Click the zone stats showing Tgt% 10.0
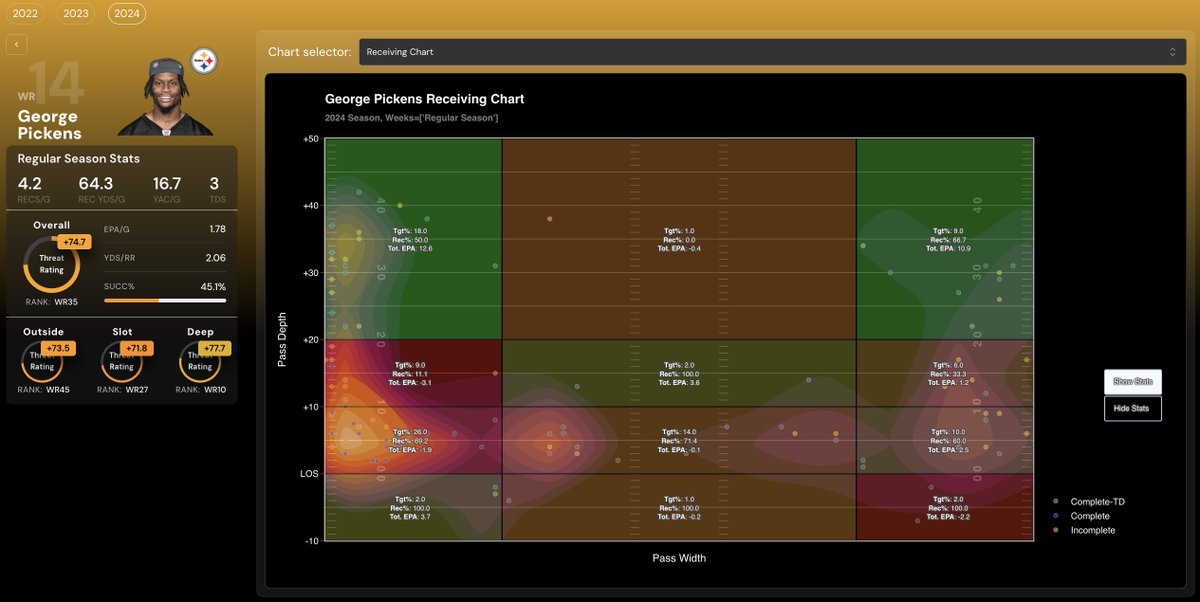 click(948, 441)
